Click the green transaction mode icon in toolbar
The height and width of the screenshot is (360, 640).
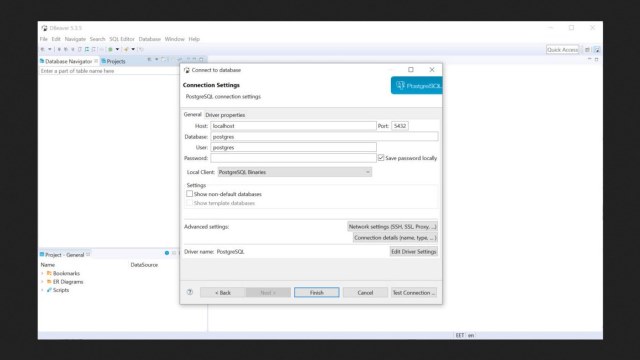[110, 49]
